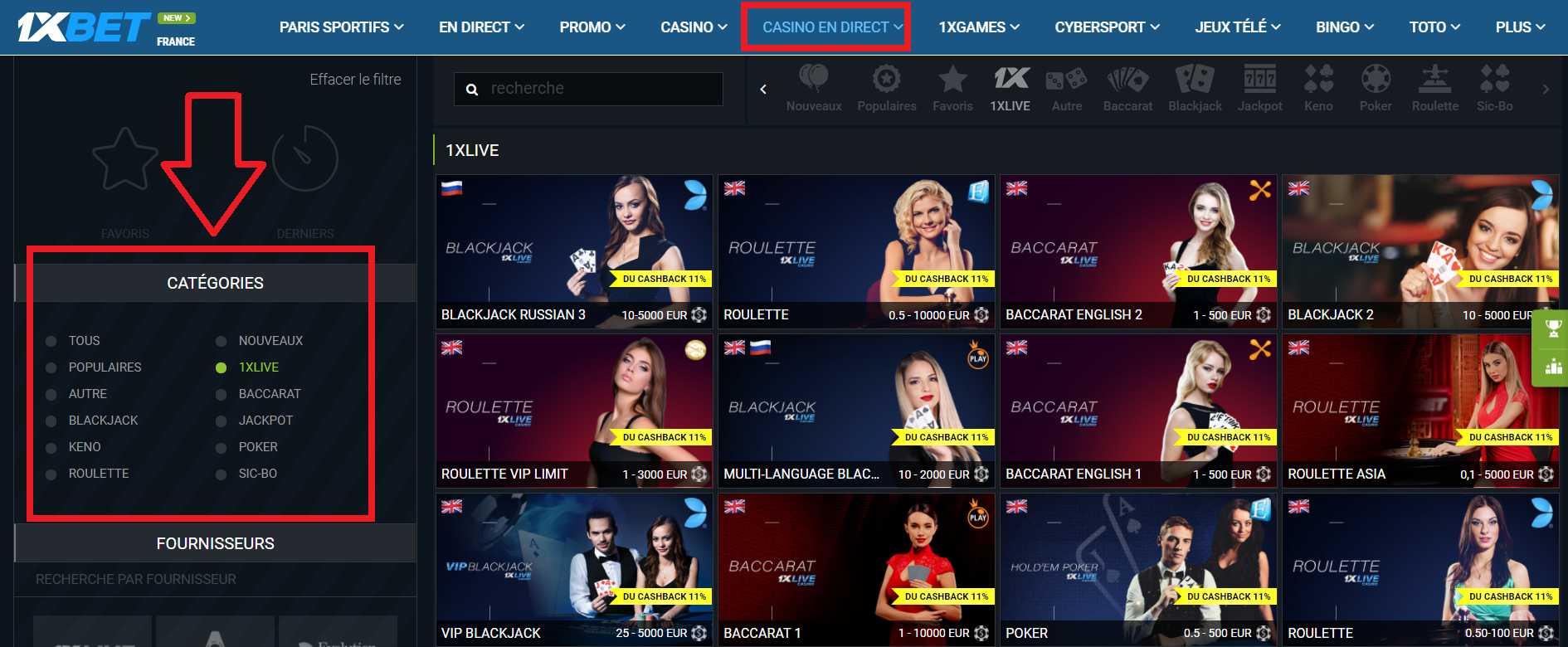Click the favorite icon on Baccarat English 2
This screenshot has height=647, width=1568.
(1264, 314)
